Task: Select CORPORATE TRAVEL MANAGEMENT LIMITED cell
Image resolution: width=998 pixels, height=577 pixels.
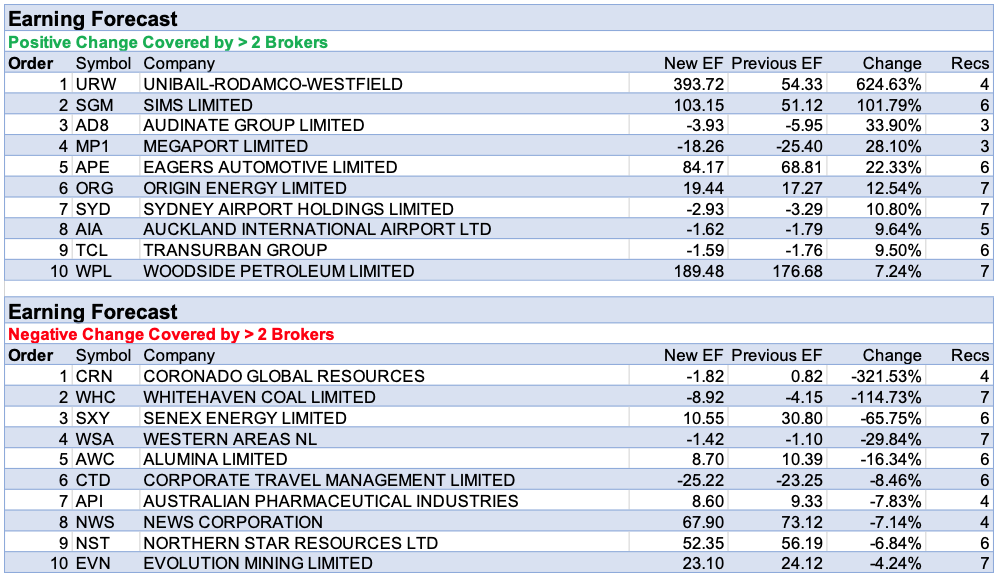Action: (x=329, y=480)
